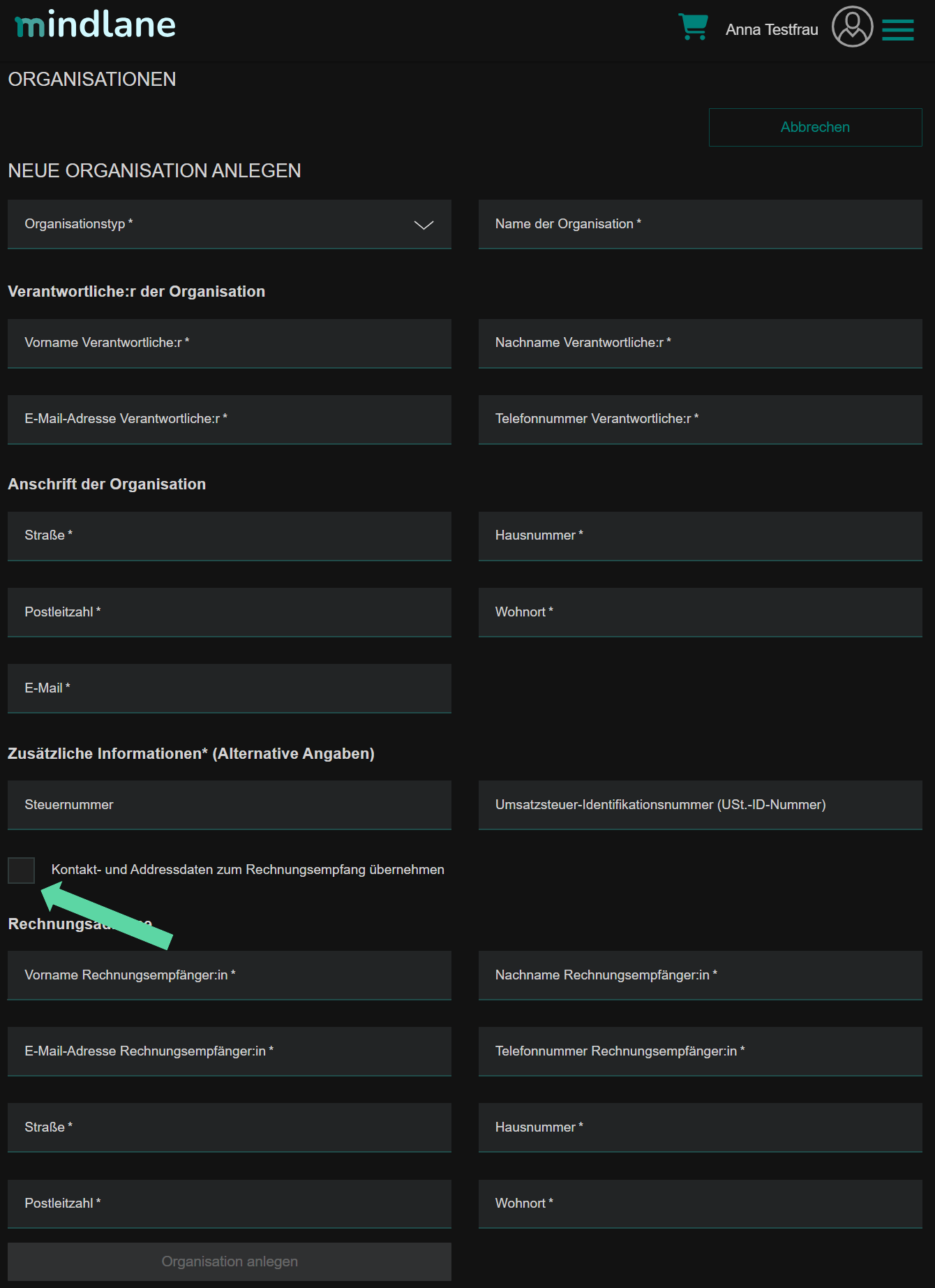Click the mindlane logo

[x=96, y=25]
